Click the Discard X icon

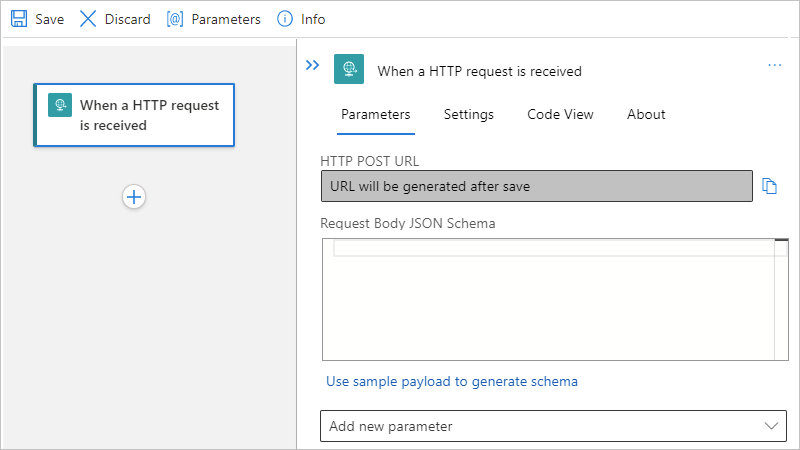click(x=88, y=19)
